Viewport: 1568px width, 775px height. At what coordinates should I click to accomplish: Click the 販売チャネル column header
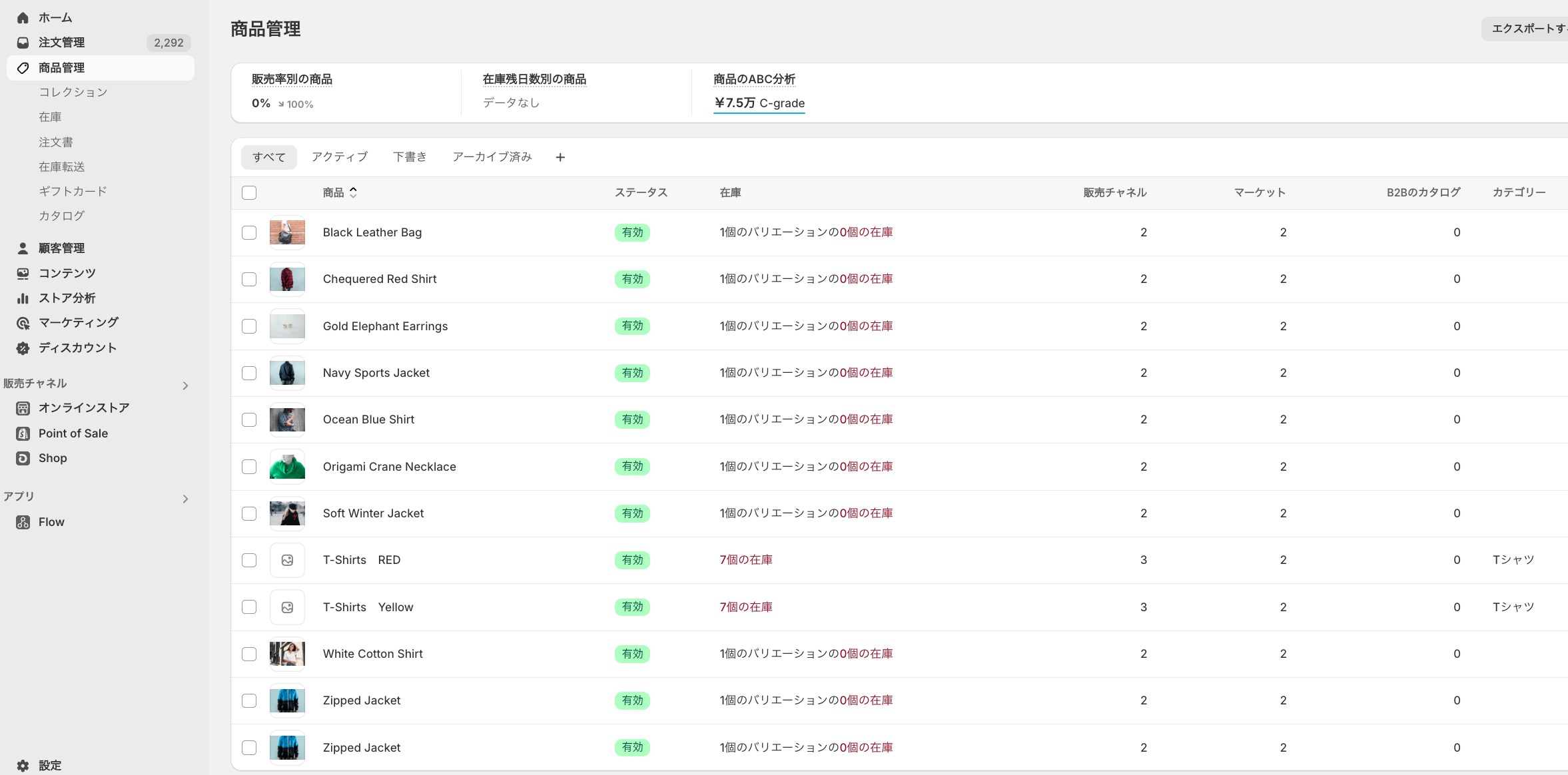point(1115,192)
